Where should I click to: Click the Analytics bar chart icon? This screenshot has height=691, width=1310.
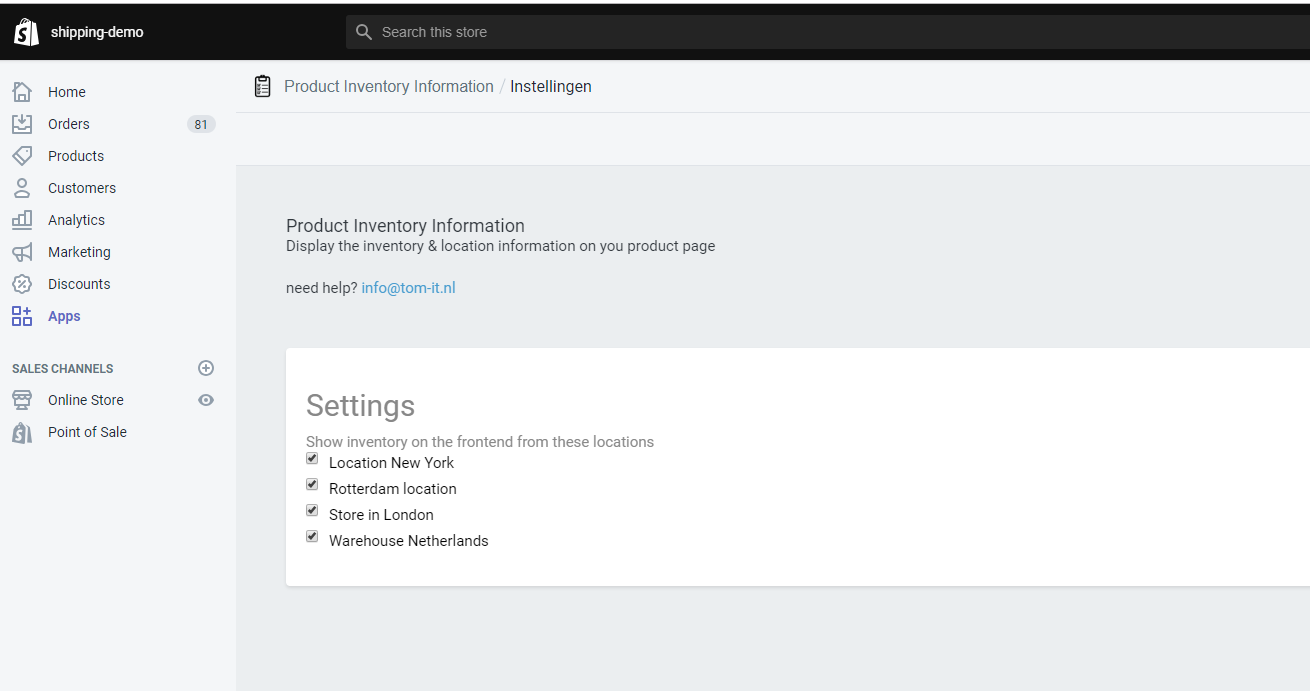22,220
